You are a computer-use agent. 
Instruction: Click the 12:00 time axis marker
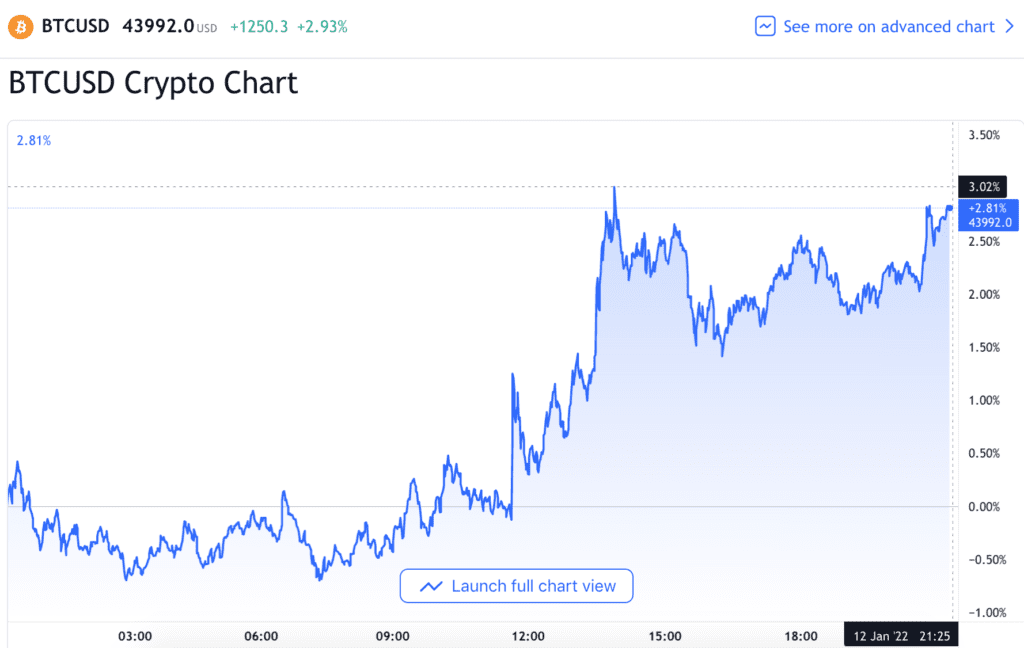point(528,635)
